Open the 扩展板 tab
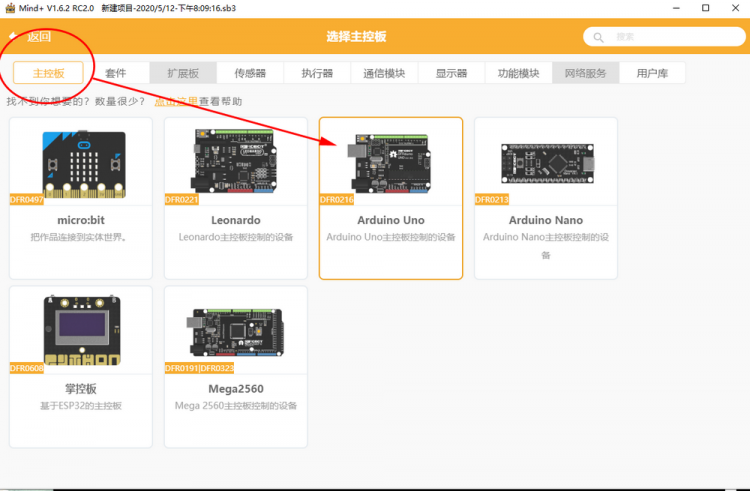 tap(183, 73)
